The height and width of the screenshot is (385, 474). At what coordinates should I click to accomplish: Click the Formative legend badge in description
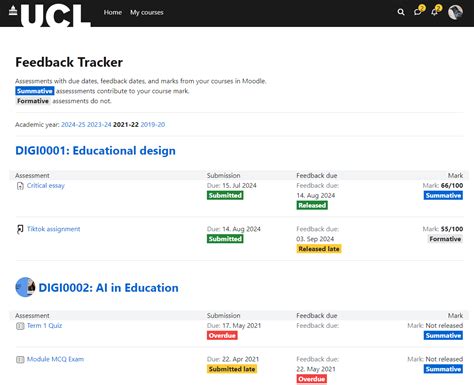(x=33, y=101)
